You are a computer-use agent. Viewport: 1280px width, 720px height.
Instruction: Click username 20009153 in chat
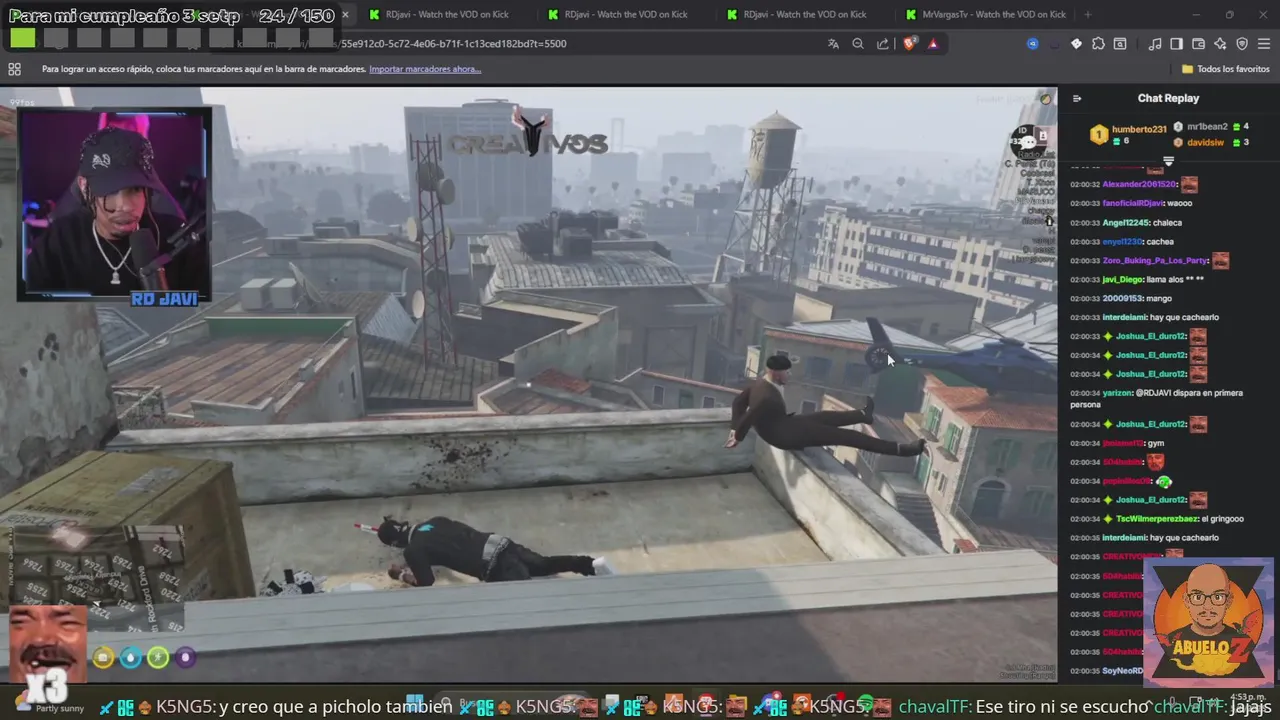pos(1122,298)
